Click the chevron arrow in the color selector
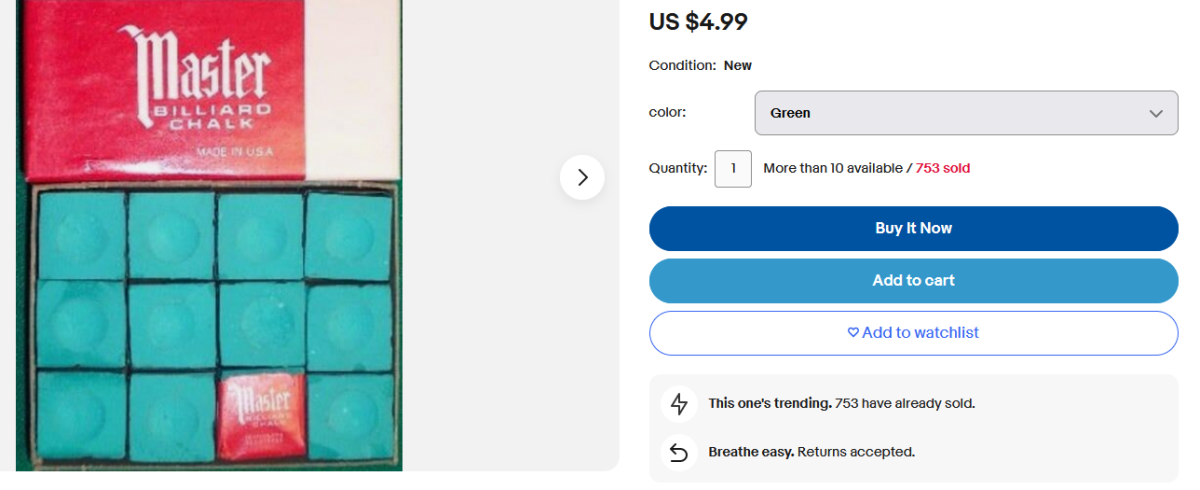Screen dimensions: 1200x490 coord(1156,113)
